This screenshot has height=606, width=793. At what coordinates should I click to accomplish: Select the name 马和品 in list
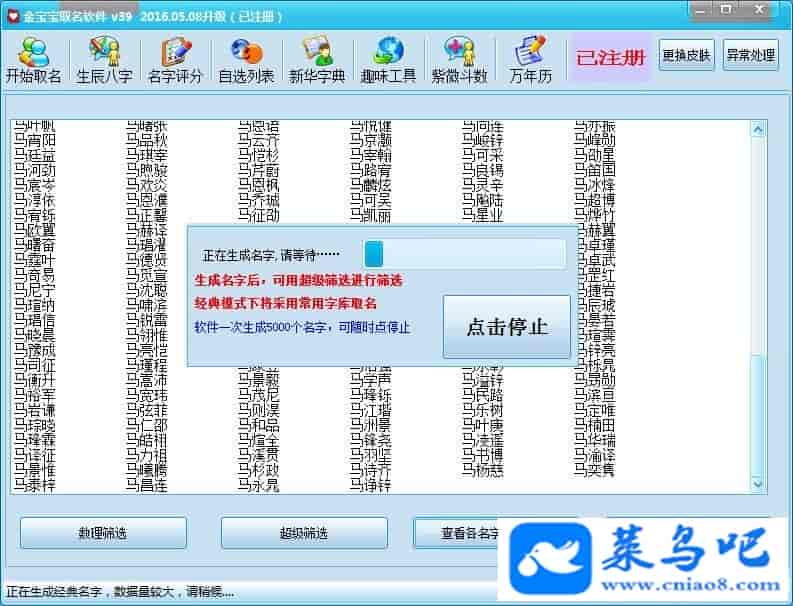coord(259,424)
